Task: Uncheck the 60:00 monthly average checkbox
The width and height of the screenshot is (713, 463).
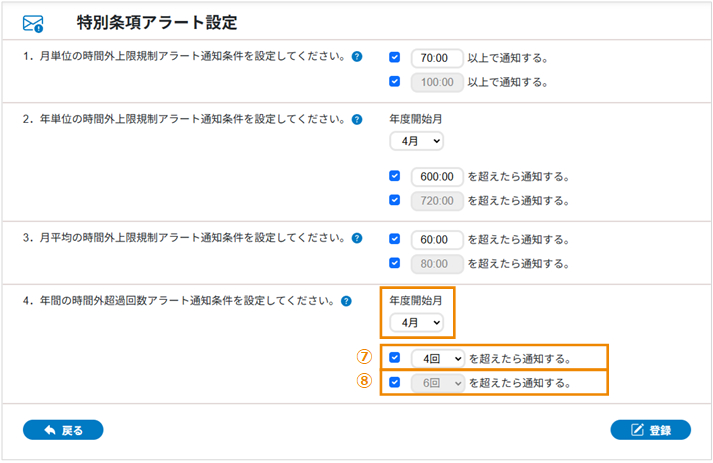Action: point(396,240)
